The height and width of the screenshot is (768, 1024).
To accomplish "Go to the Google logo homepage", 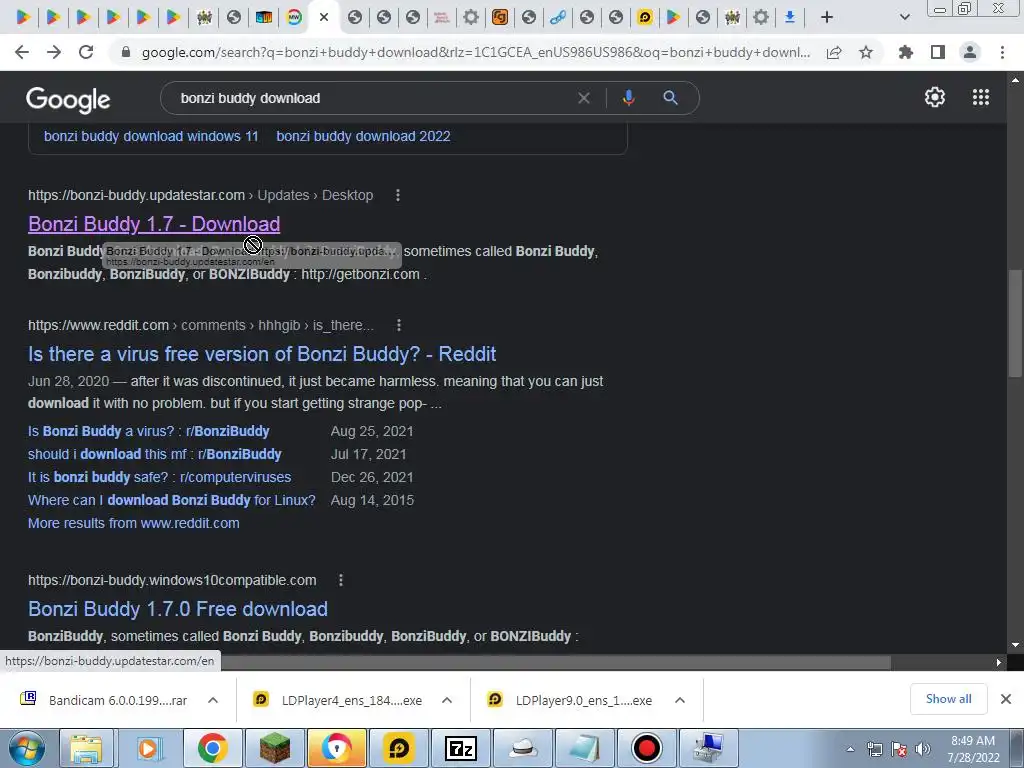I will coord(68,100).
